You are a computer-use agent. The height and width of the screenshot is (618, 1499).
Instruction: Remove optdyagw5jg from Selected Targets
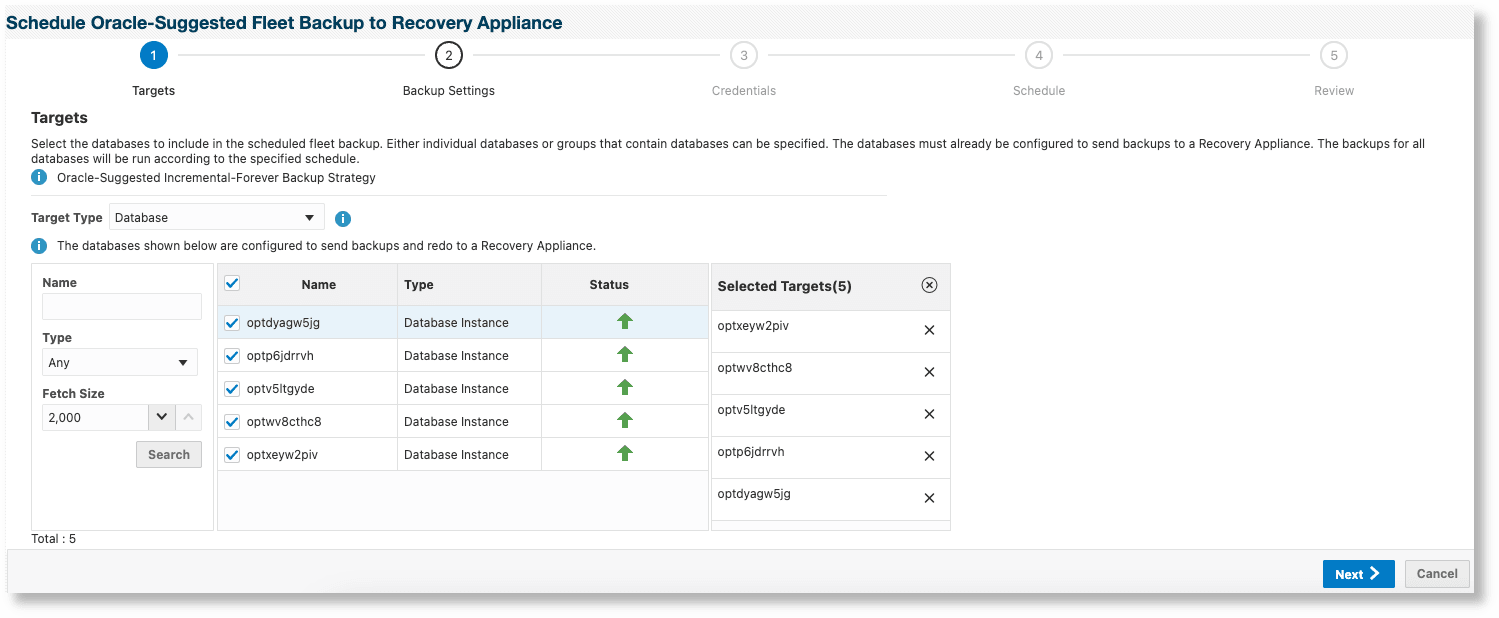pyautogui.click(x=929, y=498)
